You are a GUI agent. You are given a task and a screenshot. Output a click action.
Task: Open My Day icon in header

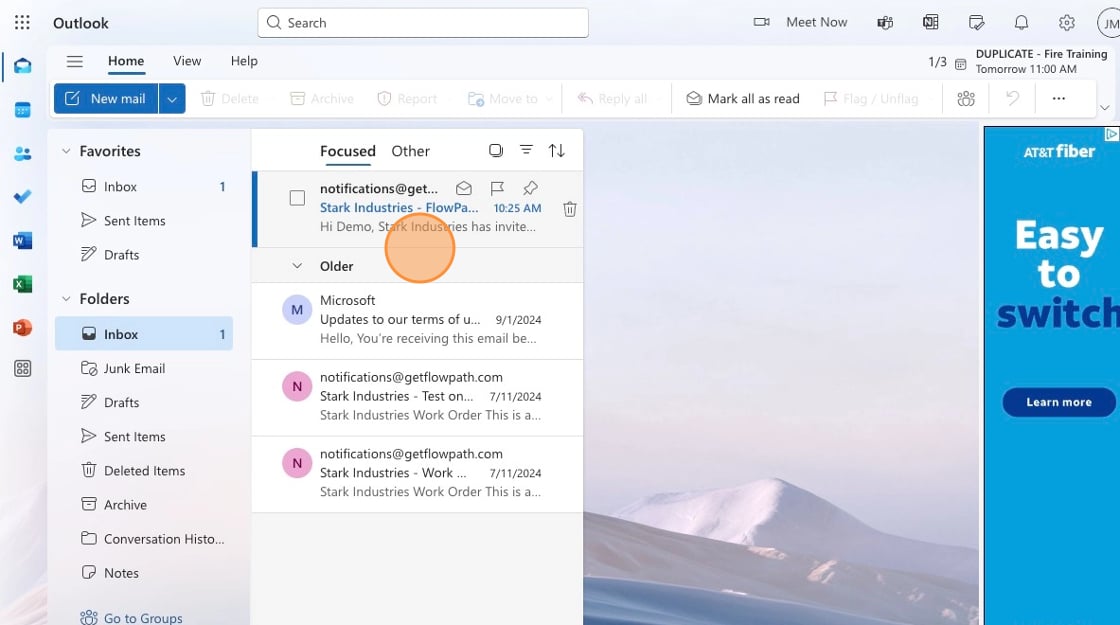click(976, 23)
